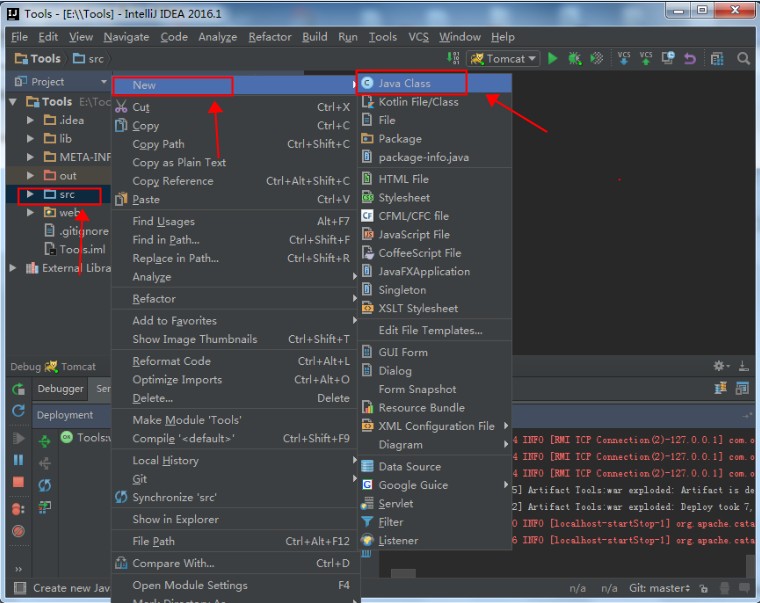Choose Kotlin File/Class from submenu

[435, 102]
